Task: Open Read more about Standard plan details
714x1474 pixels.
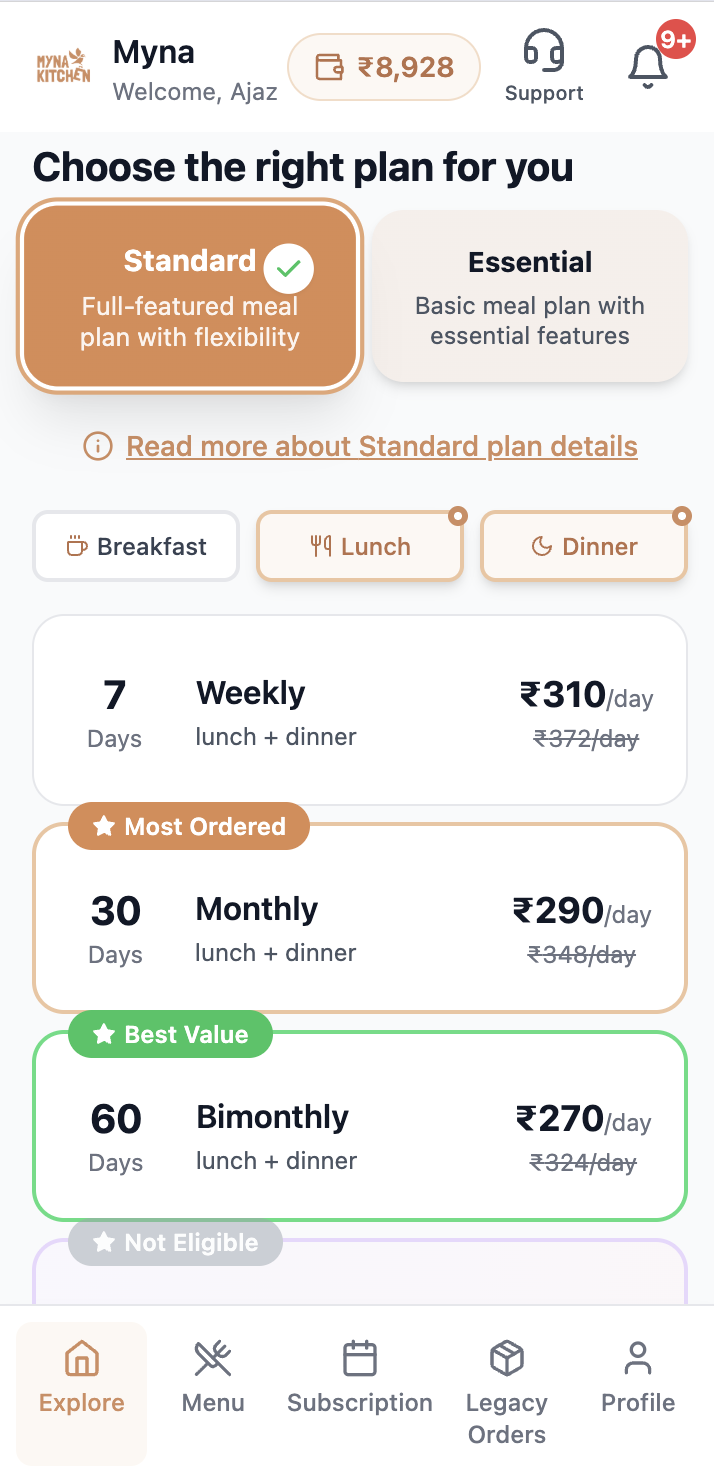Action: pos(381,446)
